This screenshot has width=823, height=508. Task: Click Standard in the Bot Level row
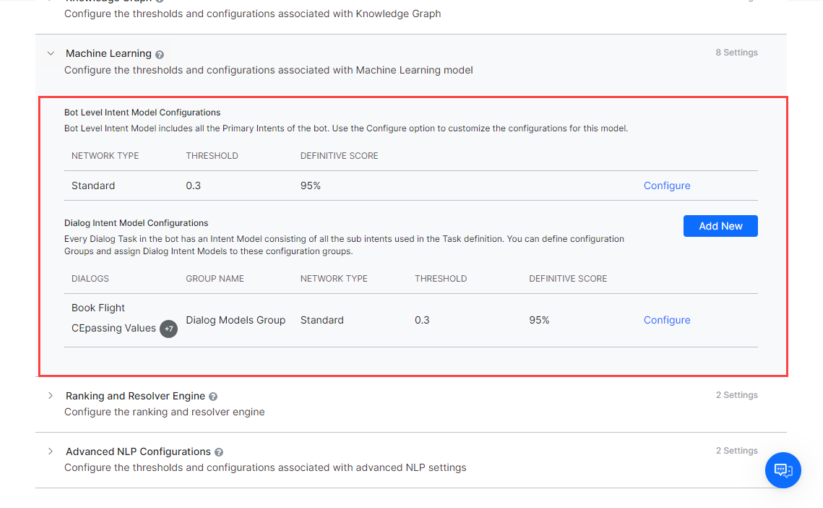(93, 186)
